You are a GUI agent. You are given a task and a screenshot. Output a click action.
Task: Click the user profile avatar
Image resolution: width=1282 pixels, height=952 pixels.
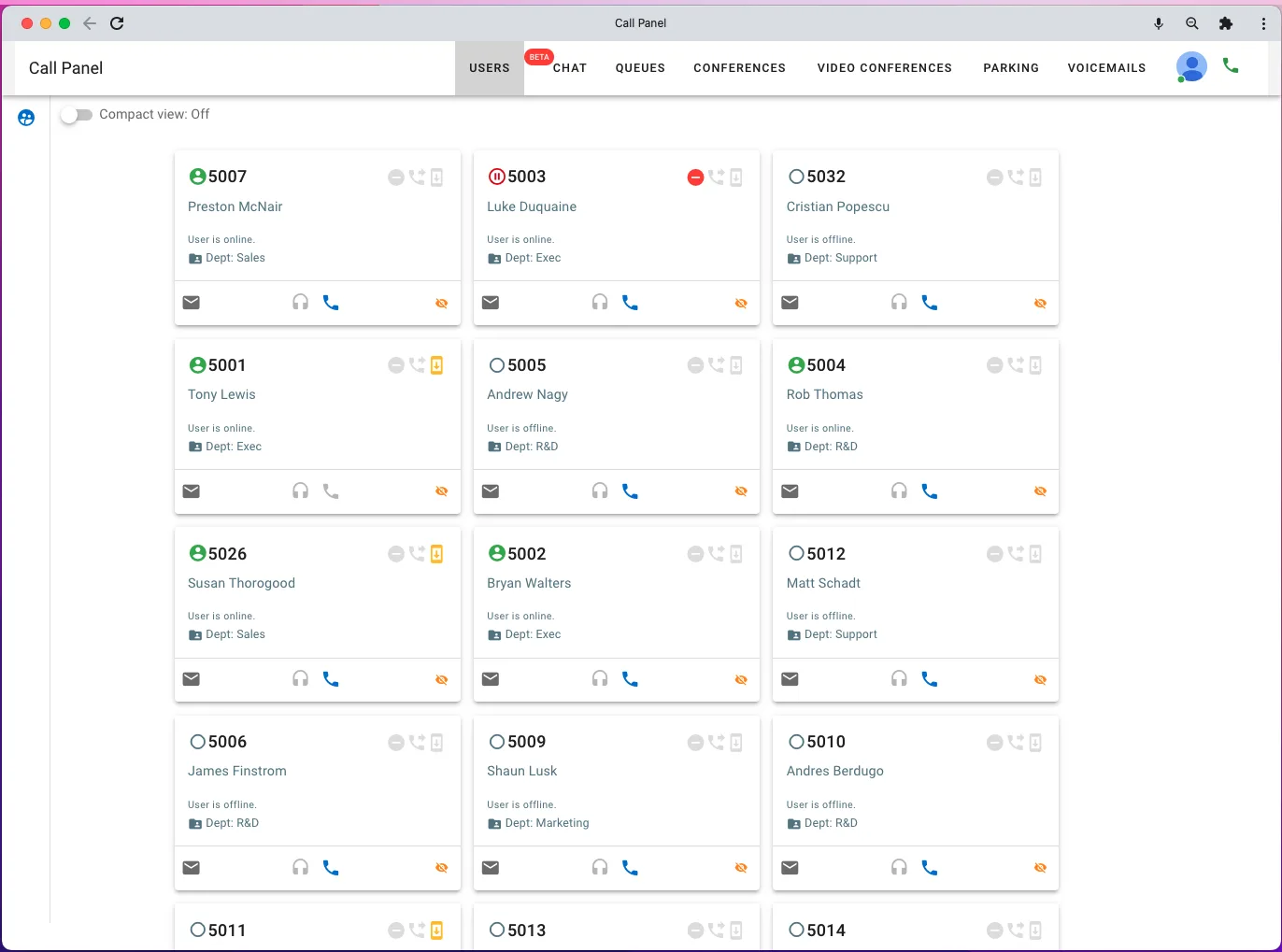tap(1190, 66)
